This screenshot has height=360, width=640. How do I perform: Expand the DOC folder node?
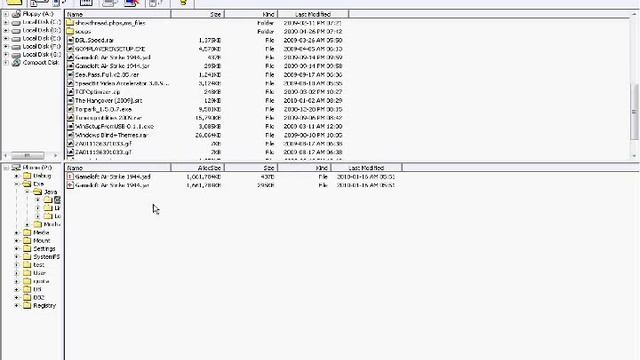pos(17,297)
